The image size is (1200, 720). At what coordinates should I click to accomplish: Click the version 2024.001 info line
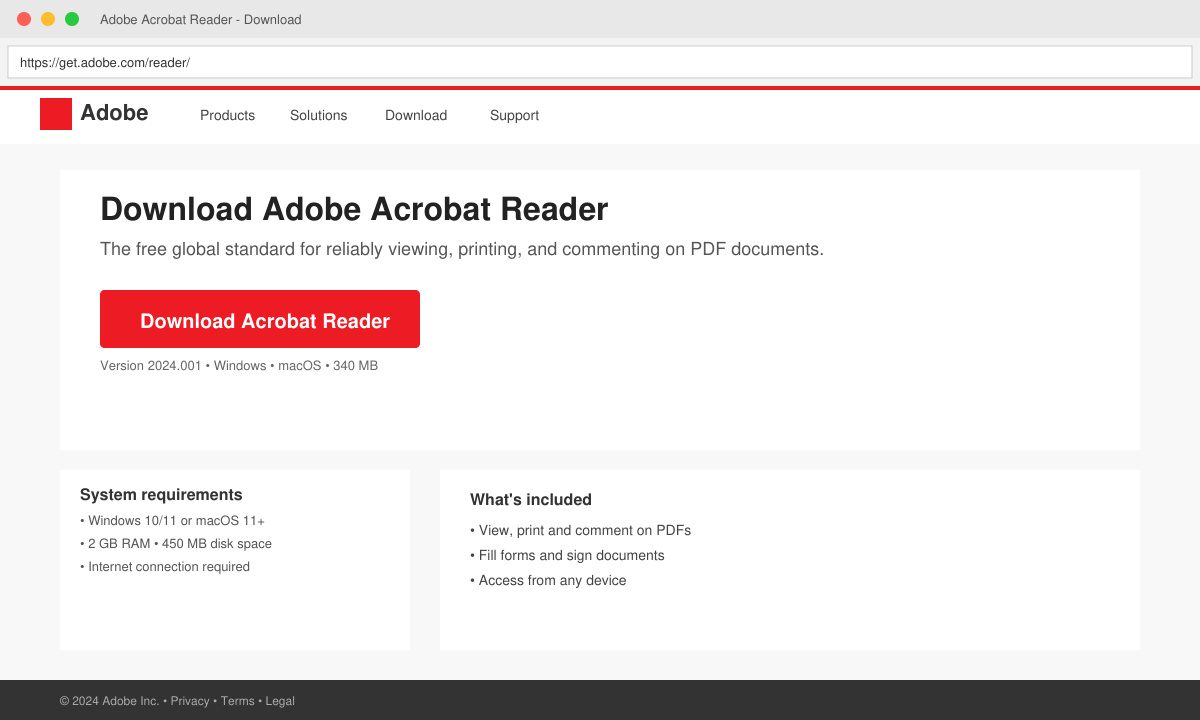239,366
